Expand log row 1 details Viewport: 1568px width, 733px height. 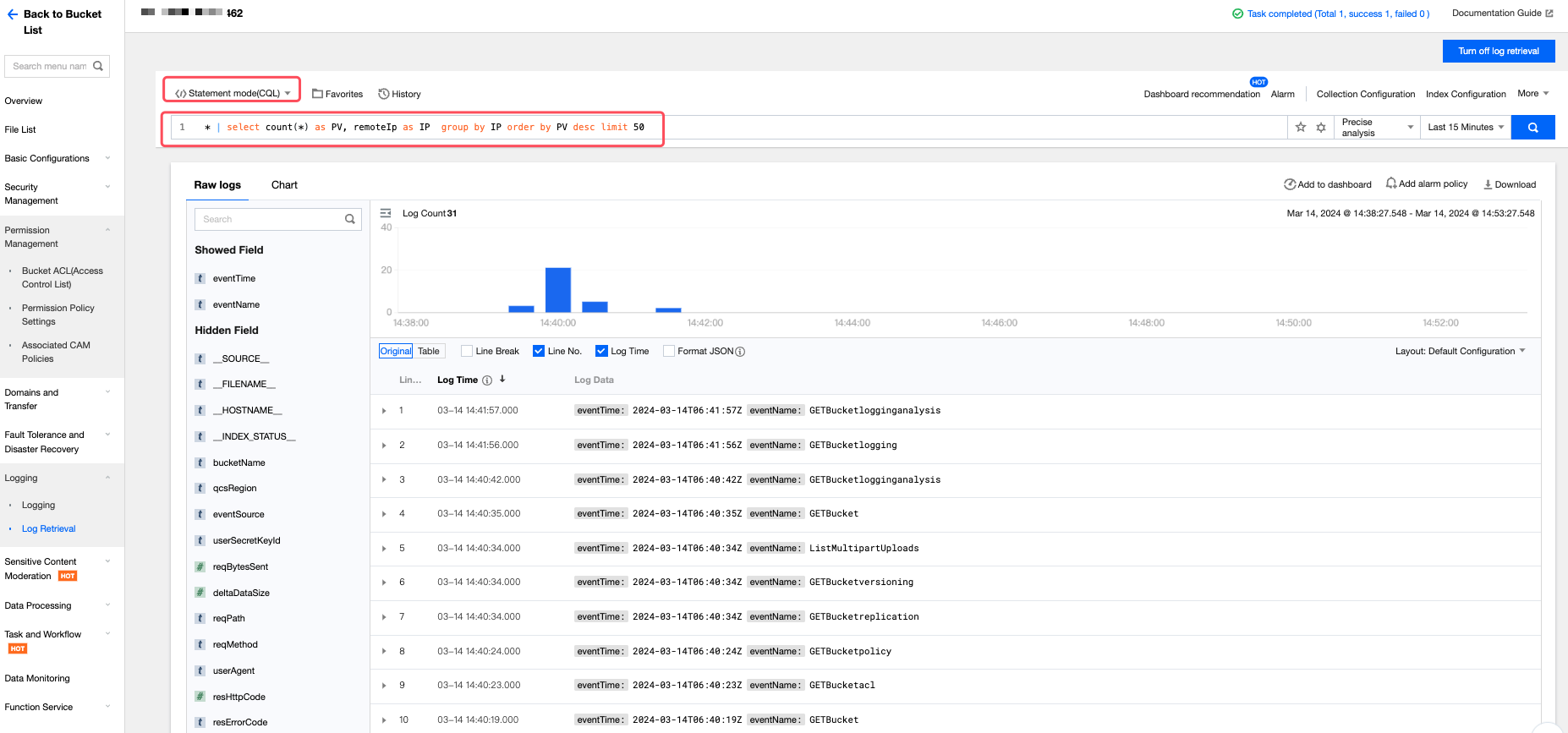click(x=384, y=411)
